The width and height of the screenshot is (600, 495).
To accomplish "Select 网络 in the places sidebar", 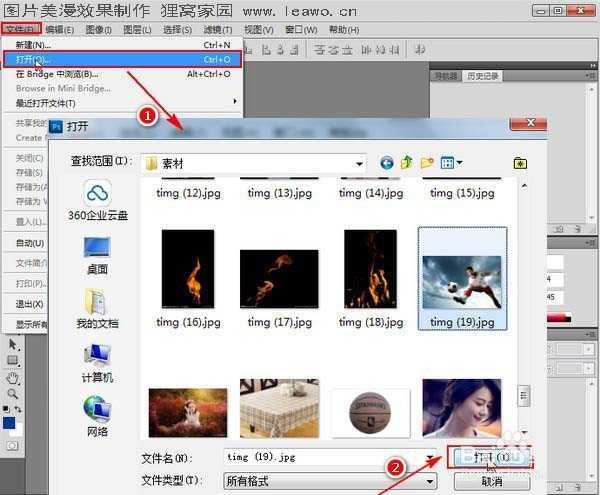I will pos(97,416).
